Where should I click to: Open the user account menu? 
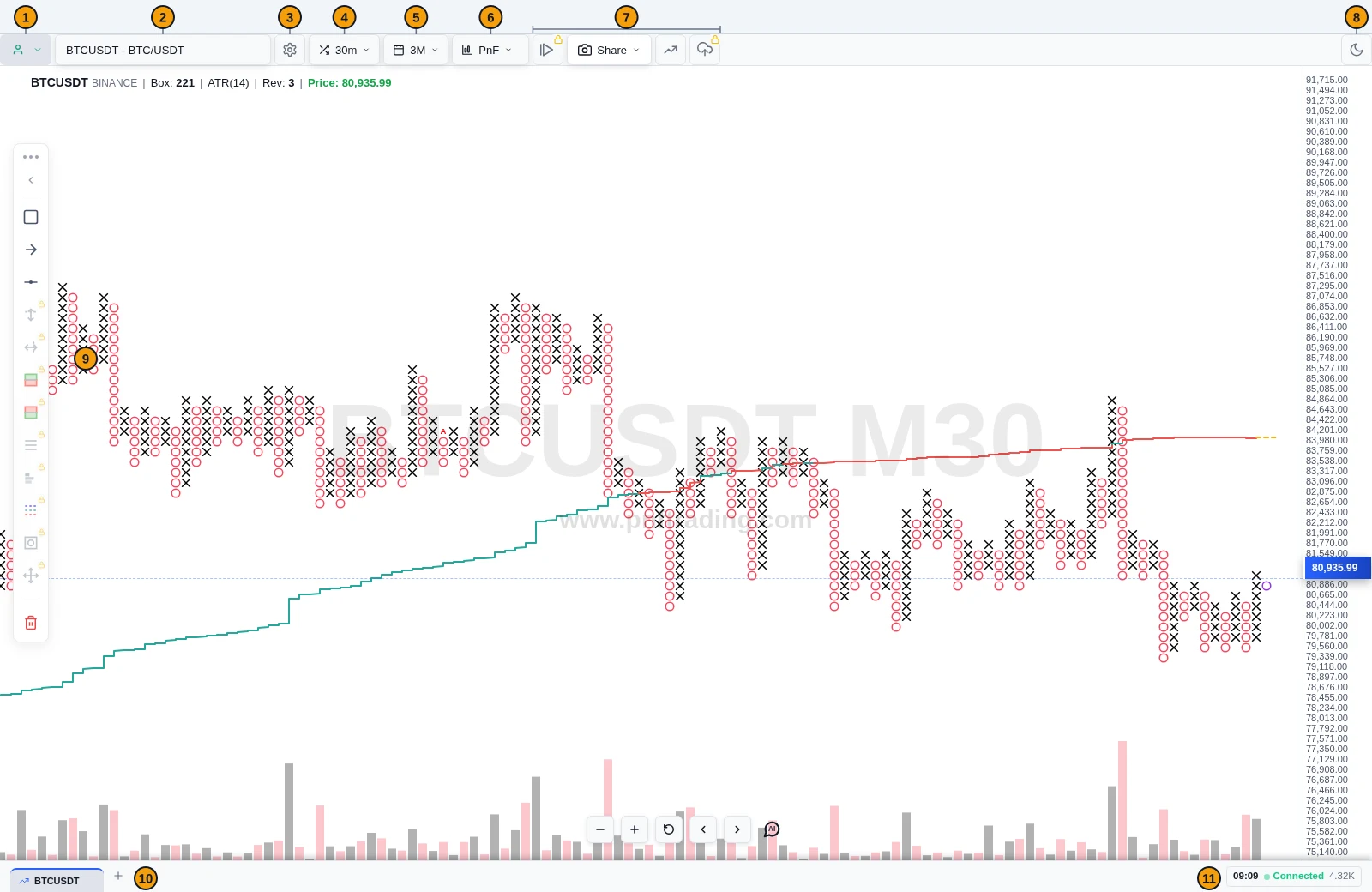coord(26,50)
